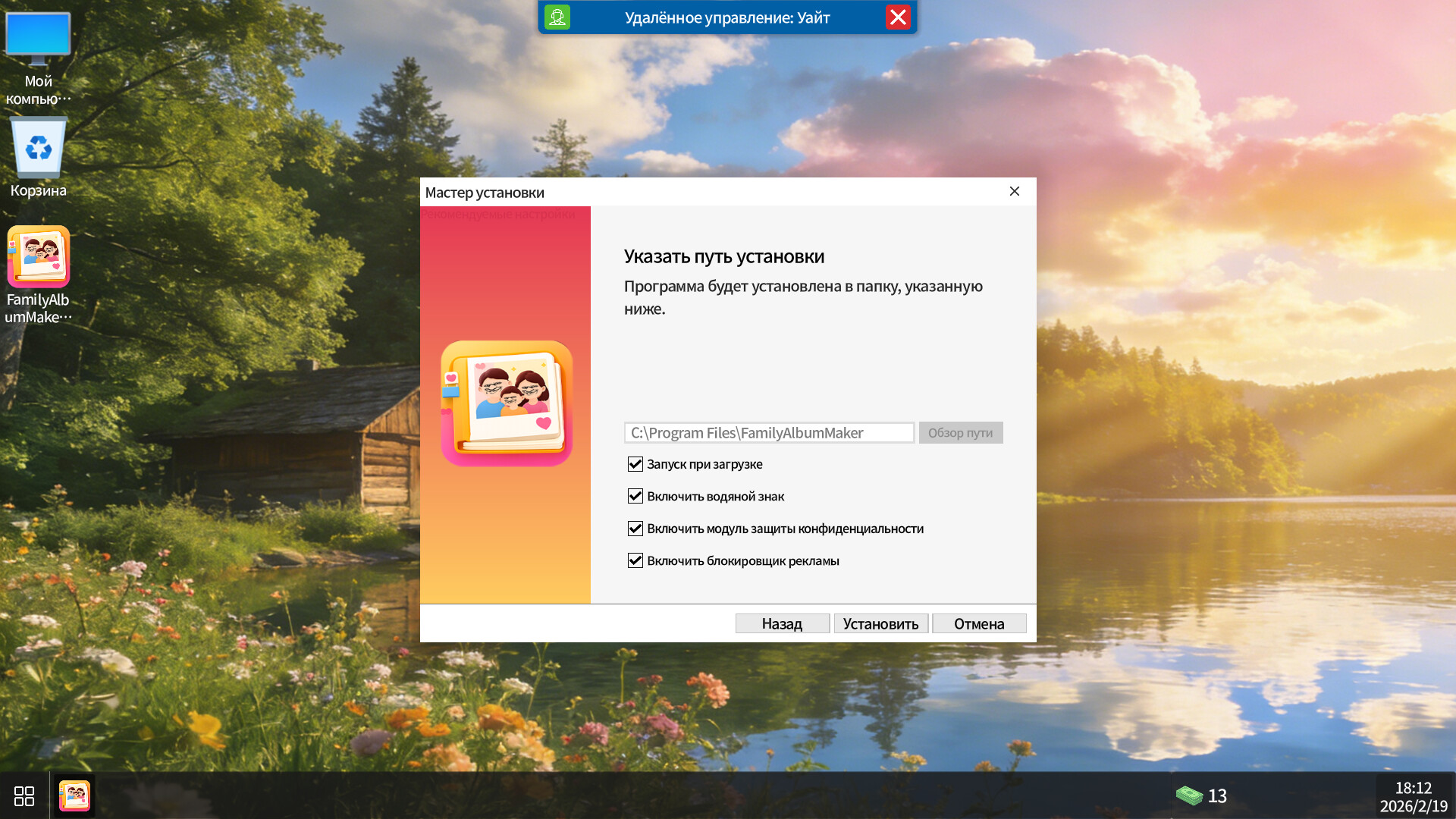Go back with the Назад button
Viewport: 1456px width, 819px height.
782,623
